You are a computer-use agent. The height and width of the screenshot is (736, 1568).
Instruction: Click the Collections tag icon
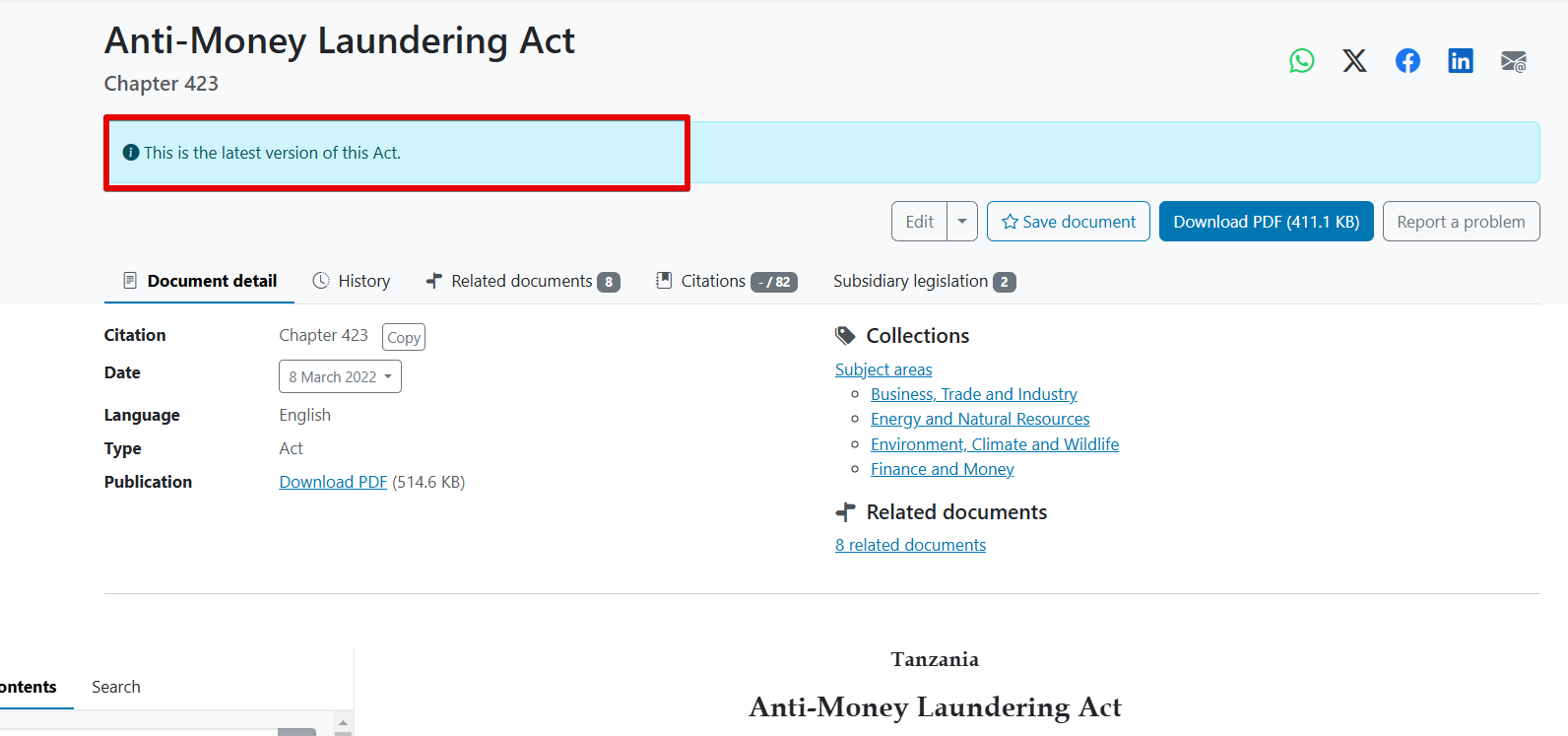click(845, 336)
